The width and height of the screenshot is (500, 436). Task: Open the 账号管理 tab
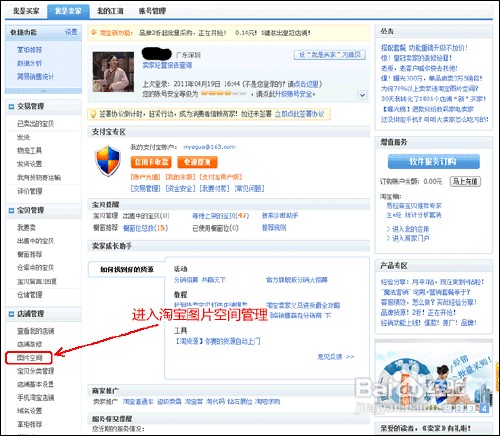pyautogui.click(x=152, y=11)
